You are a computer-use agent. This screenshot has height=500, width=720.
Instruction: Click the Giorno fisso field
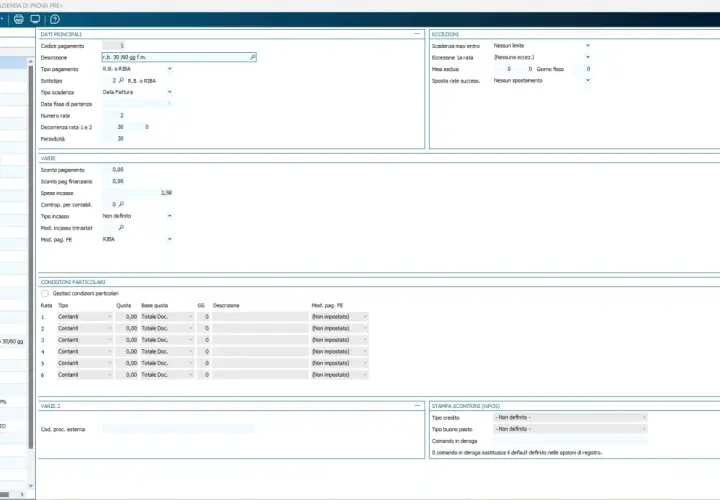pyautogui.click(x=582, y=69)
